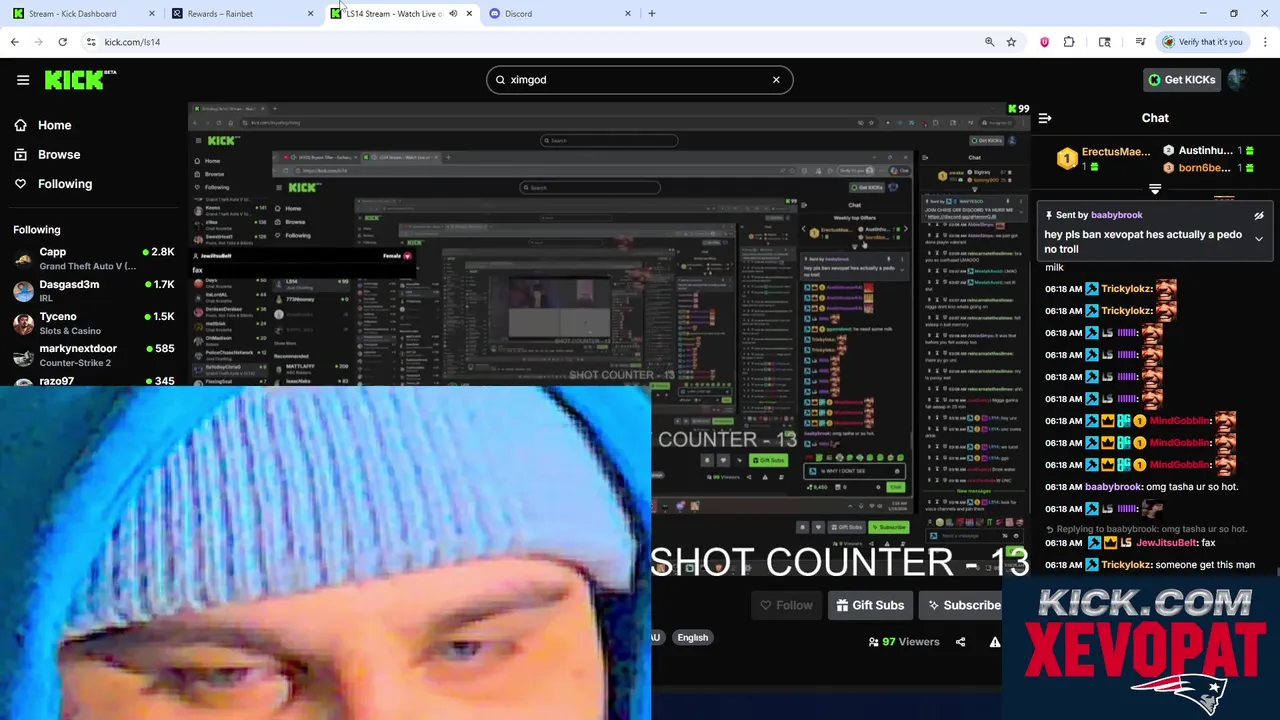Switch to the Discord tab
This screenshot has width=1280, height=720.
558,14
